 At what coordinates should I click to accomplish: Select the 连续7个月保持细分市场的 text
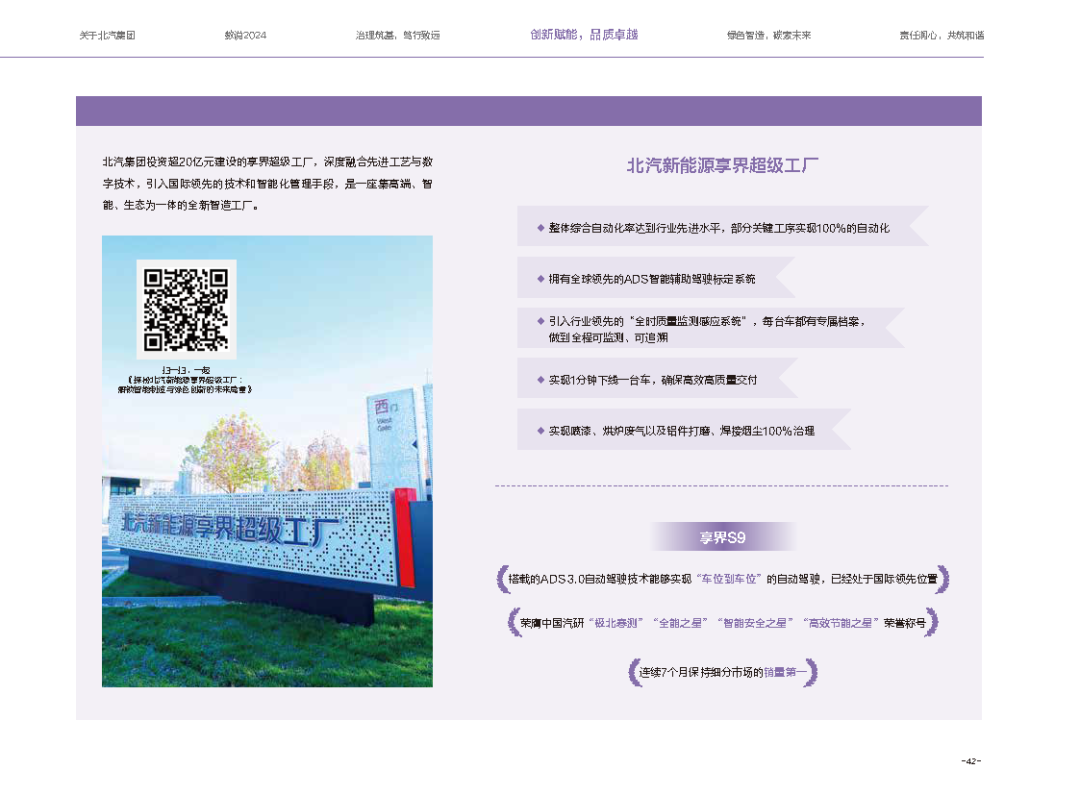701,672
